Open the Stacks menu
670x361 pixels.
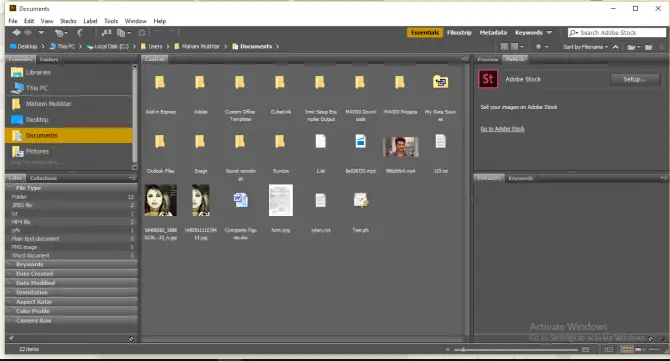[x=68, y=21]
